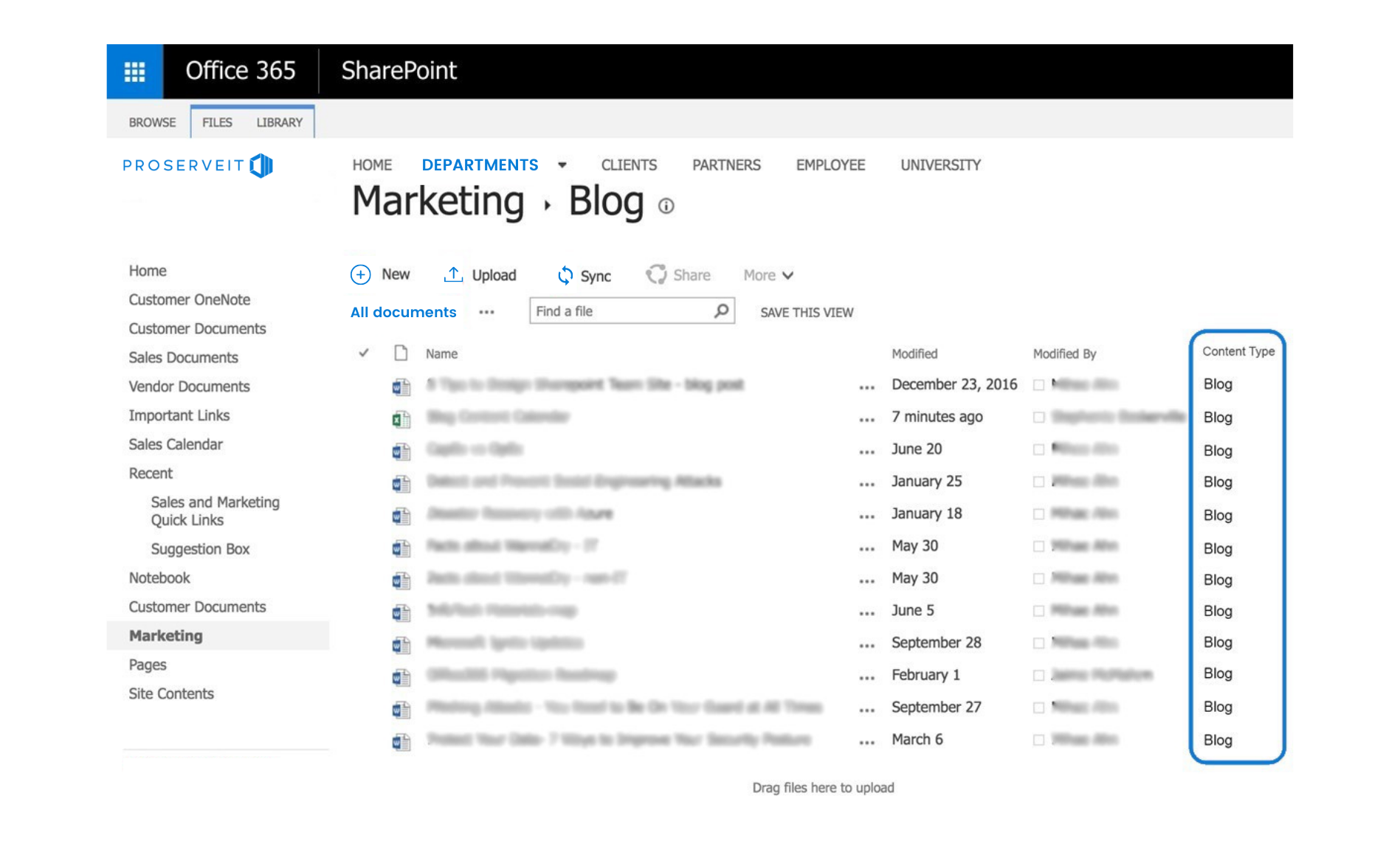The width and height of the screenshot is (1400, 852).
Task: Expand the DEPARTMENTS dropdown arrow
Action: [x=563, y=165]
